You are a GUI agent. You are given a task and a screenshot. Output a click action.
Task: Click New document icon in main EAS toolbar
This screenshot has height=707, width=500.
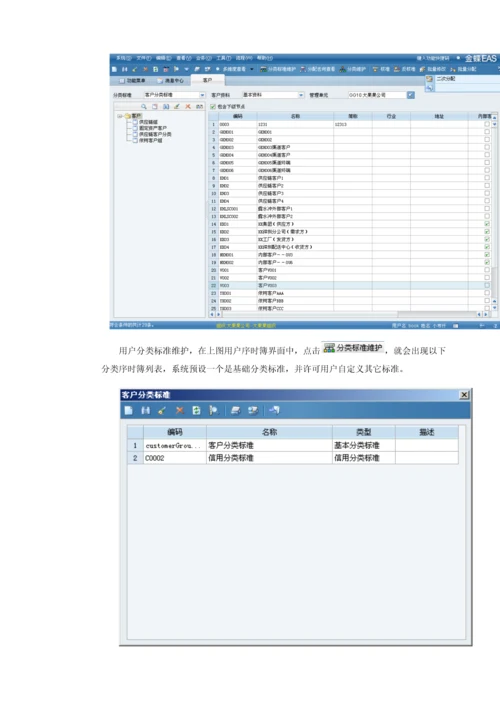pyautogui.click(x=115, y=69)
